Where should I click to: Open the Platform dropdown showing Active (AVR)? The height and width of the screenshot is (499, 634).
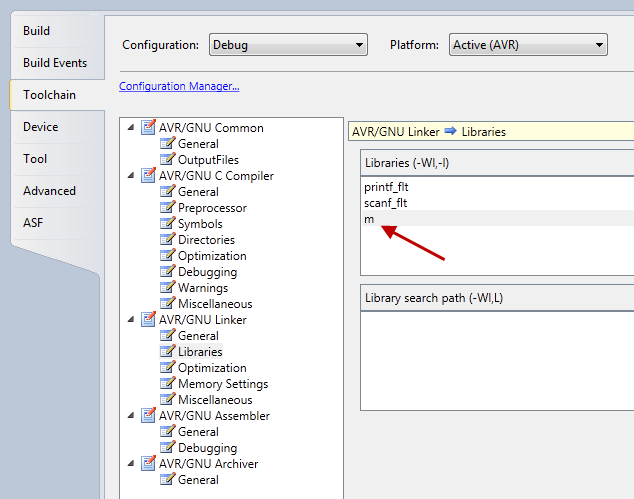[x=527, y=45]
